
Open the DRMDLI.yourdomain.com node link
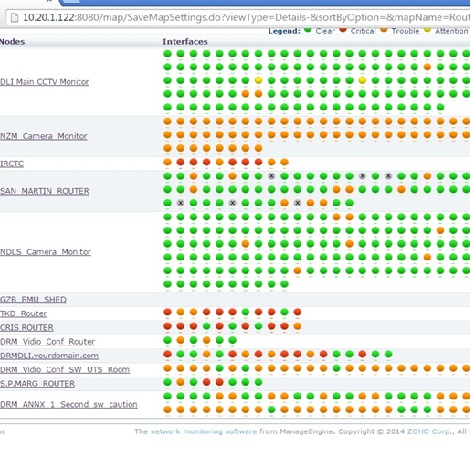point(49,355)
